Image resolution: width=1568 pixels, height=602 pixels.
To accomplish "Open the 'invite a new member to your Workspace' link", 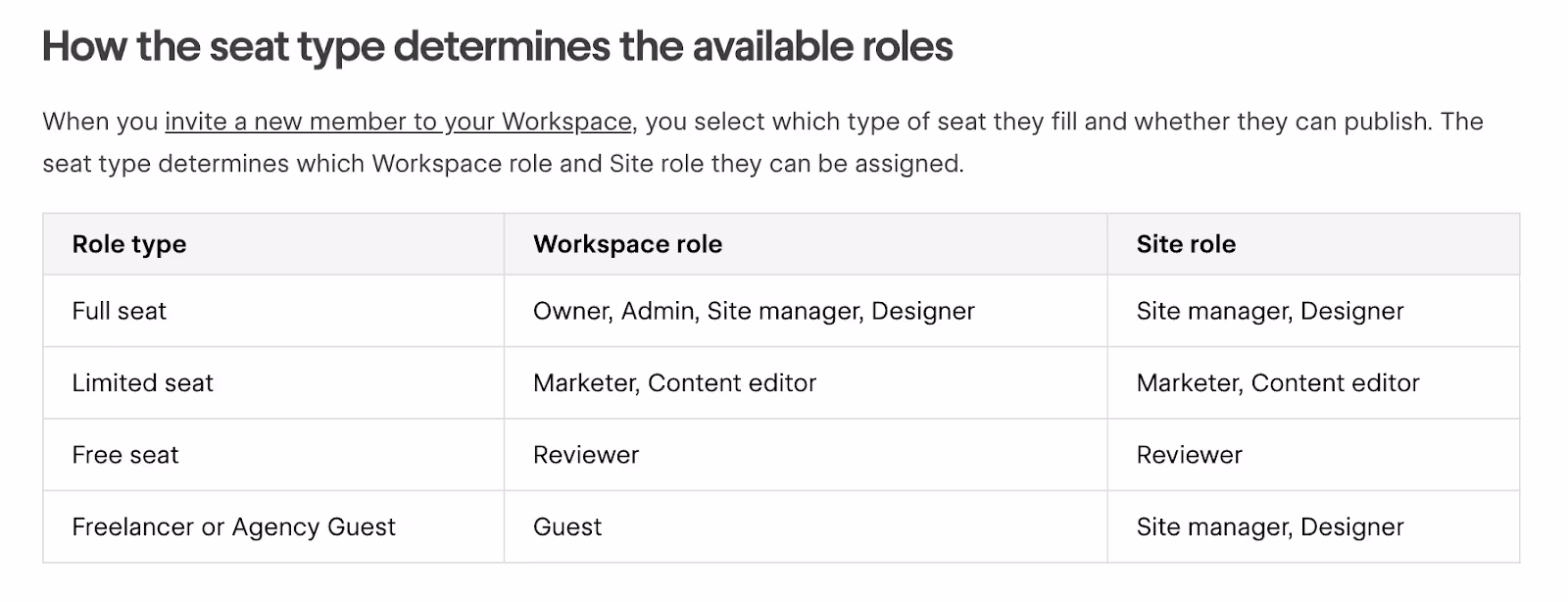I will (x=398, y=122).
